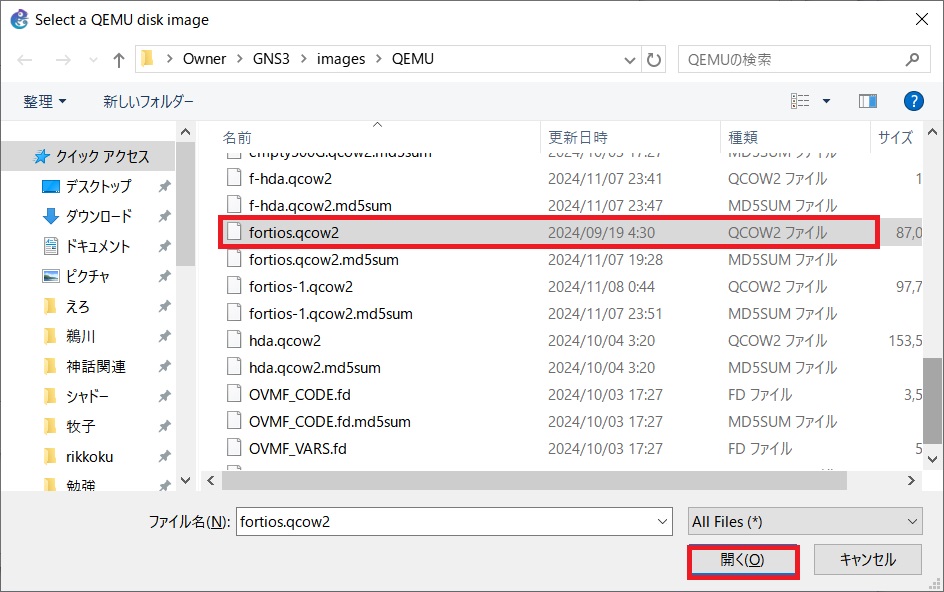Select file hda.qcow2
The width and height of the screenshot is (944, 592).
(284, 341)
